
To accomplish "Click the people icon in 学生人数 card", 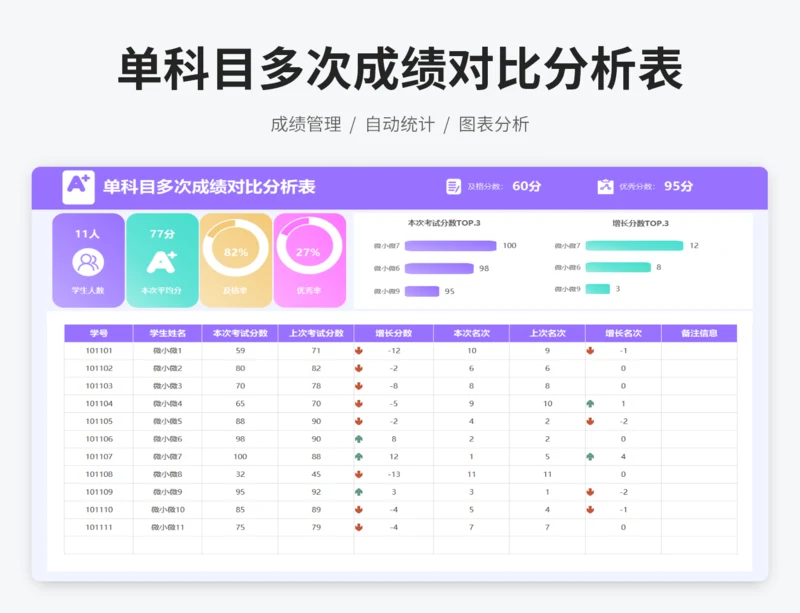I will tap(88, 262).
